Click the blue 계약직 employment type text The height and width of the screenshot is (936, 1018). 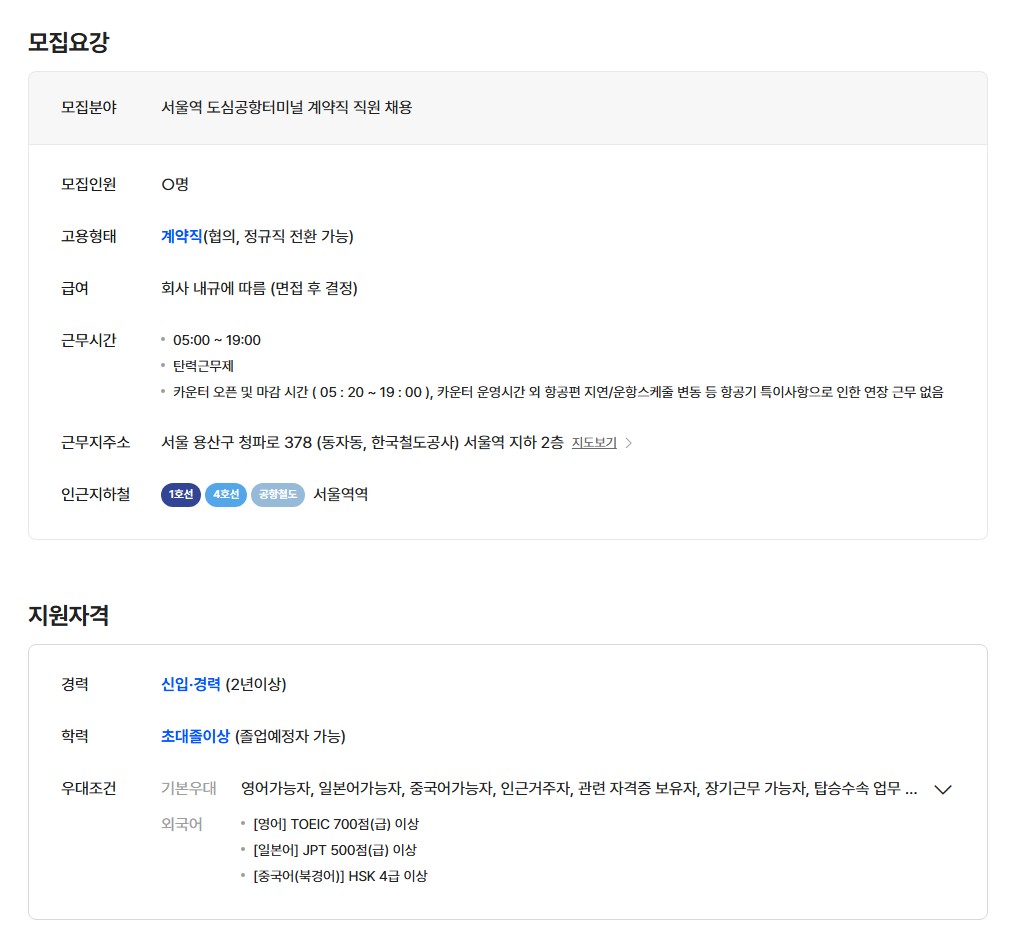click(181, 236)
